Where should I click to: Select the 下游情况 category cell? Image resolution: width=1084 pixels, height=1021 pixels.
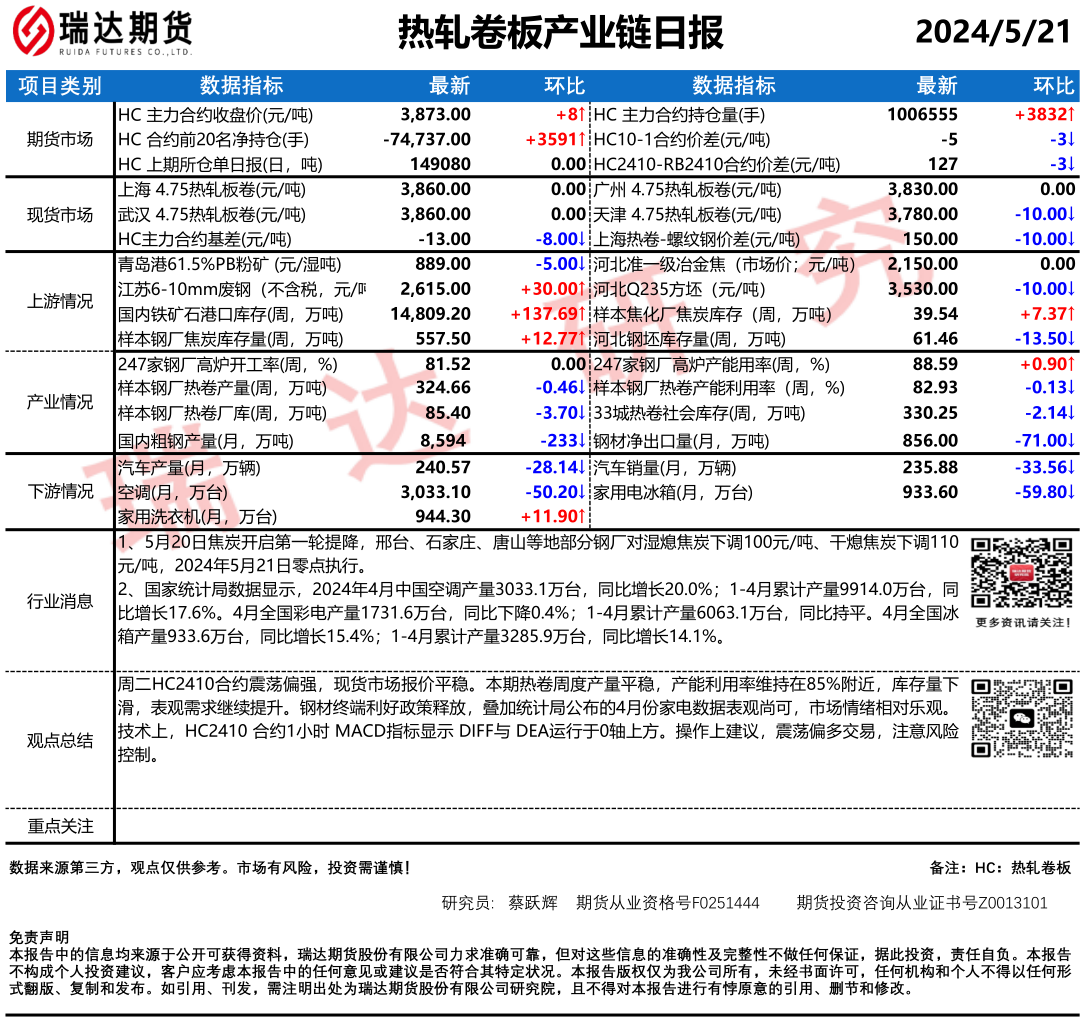(x=60, y=491)
